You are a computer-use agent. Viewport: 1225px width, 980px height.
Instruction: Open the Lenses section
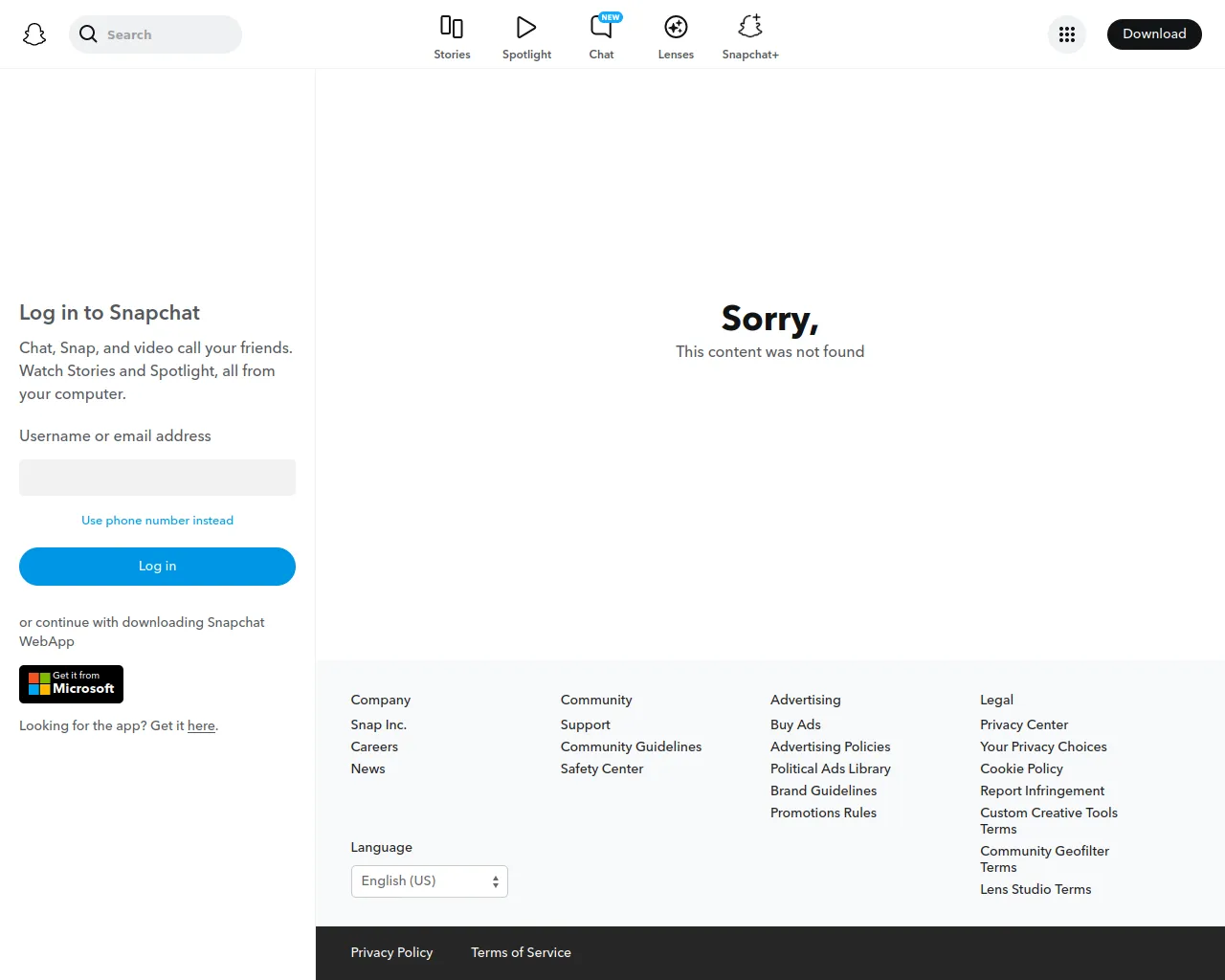click(676, 38)
